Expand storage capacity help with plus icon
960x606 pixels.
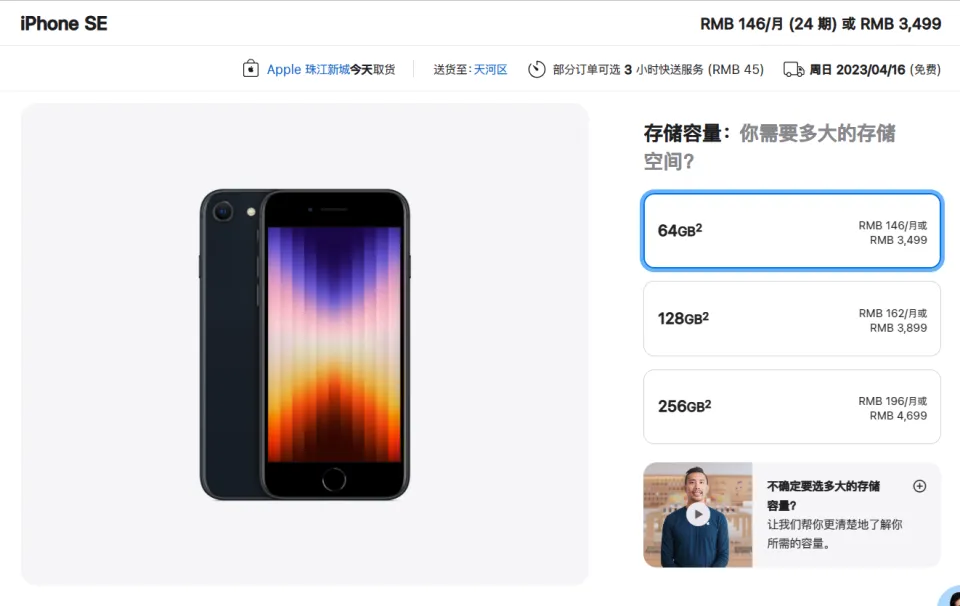coord(919,486)
